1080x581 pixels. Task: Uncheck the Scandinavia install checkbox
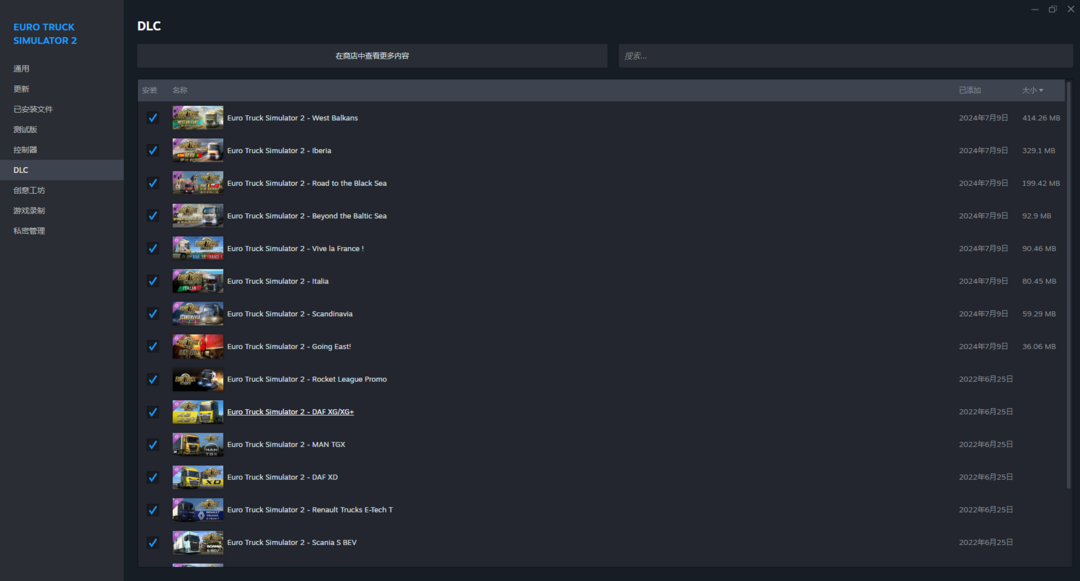tap(153, 314)
